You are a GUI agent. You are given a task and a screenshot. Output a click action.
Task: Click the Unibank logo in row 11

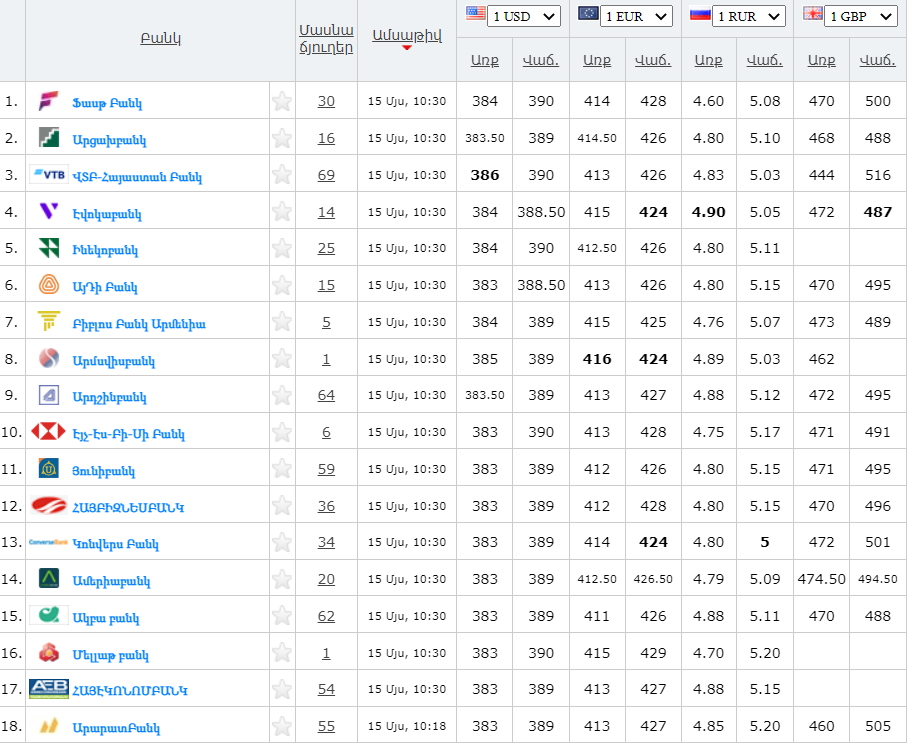[x=49, y=469]
